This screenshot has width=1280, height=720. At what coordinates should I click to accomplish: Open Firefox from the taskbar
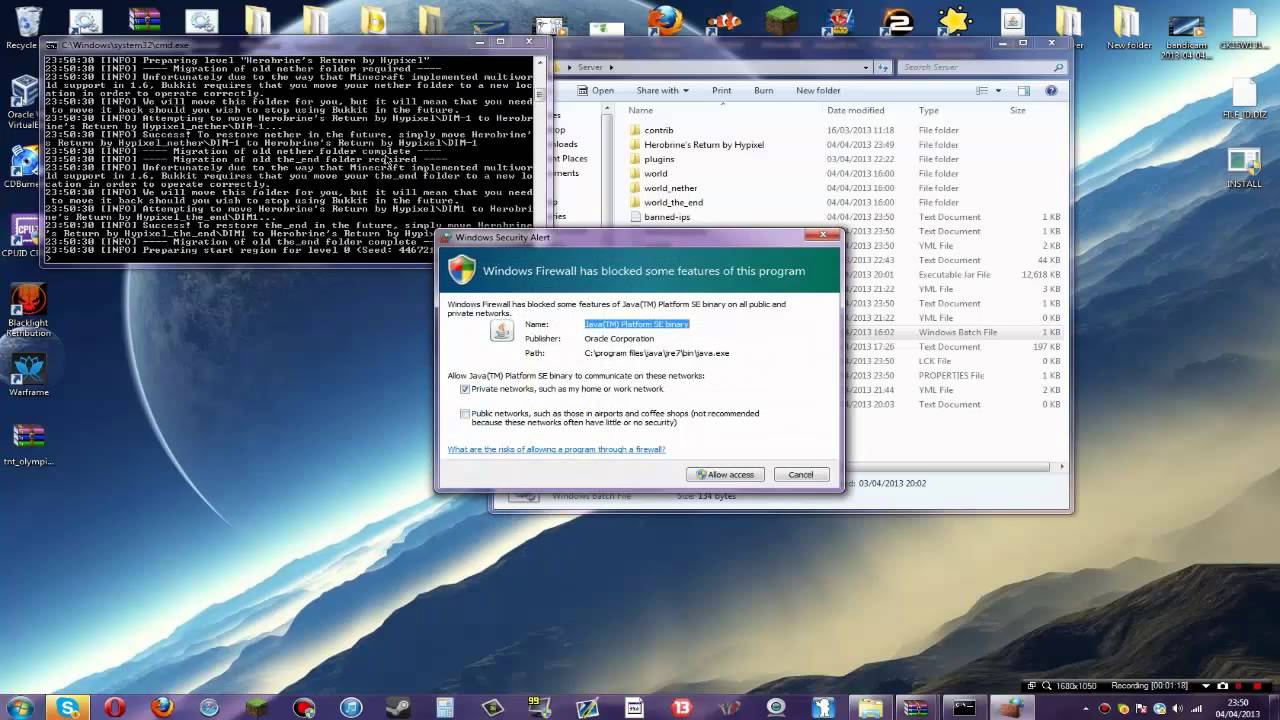(x=162, y=707)
